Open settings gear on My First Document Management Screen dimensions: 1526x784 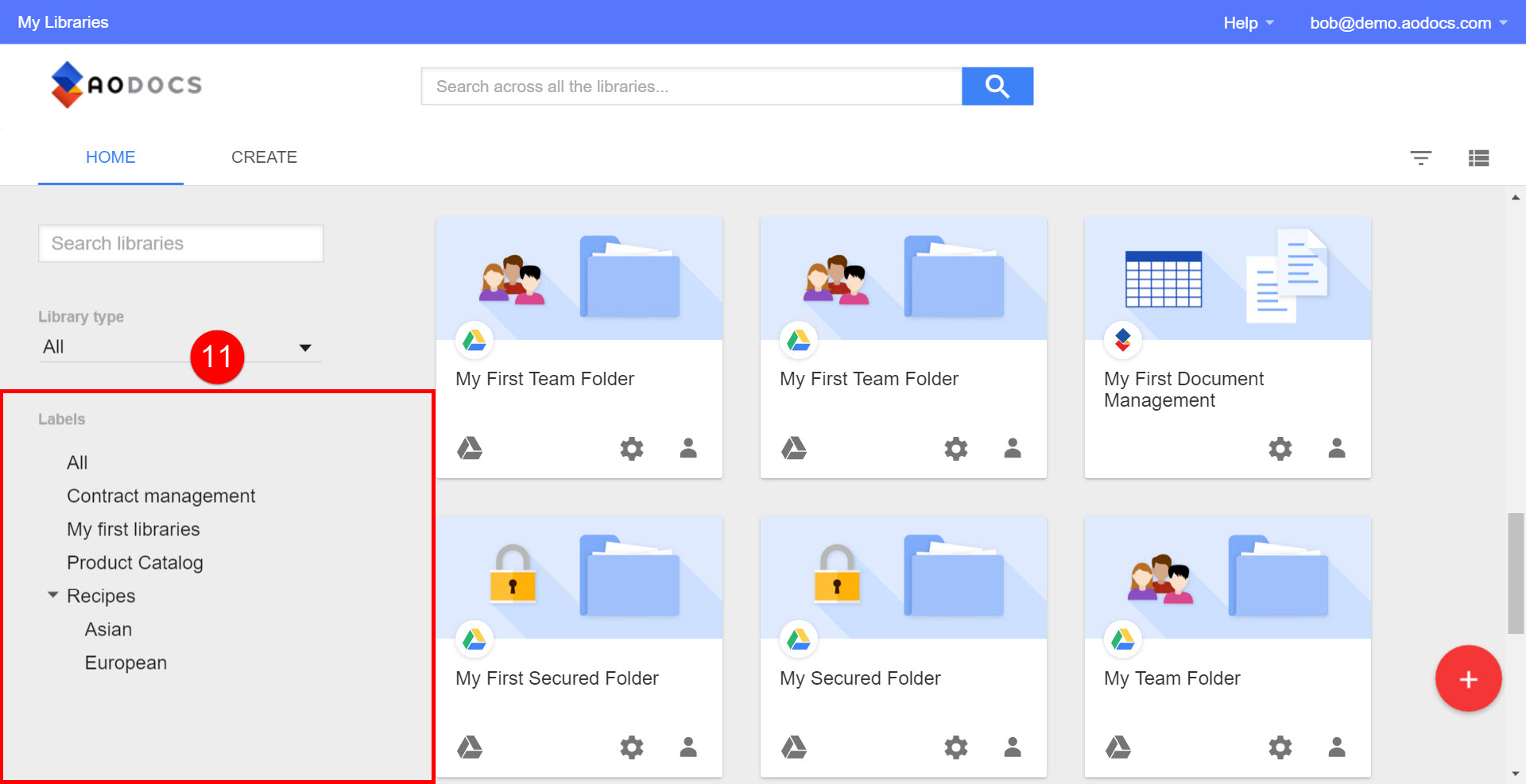pos(1280,449)
